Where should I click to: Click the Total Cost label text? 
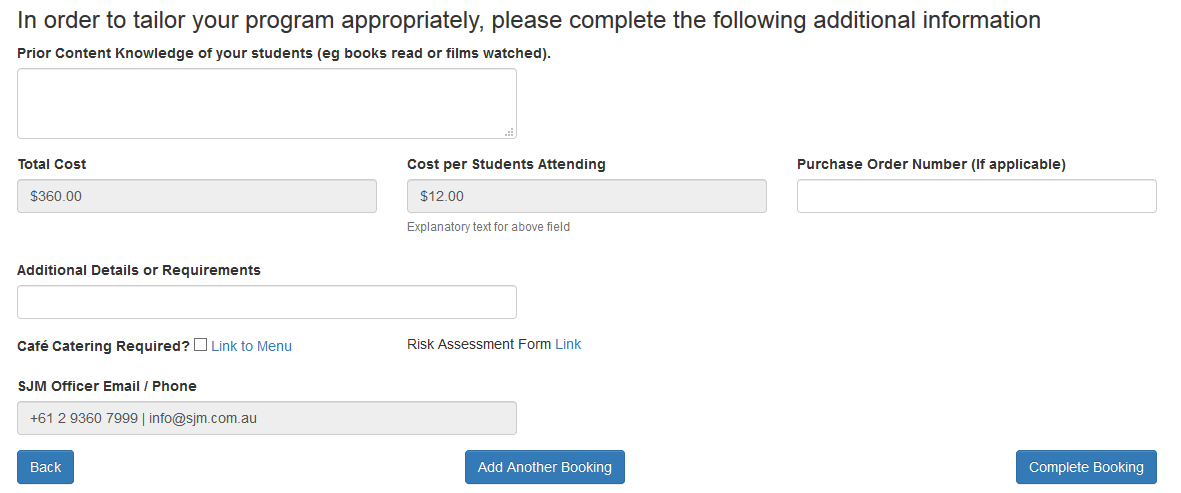(52, 164)
